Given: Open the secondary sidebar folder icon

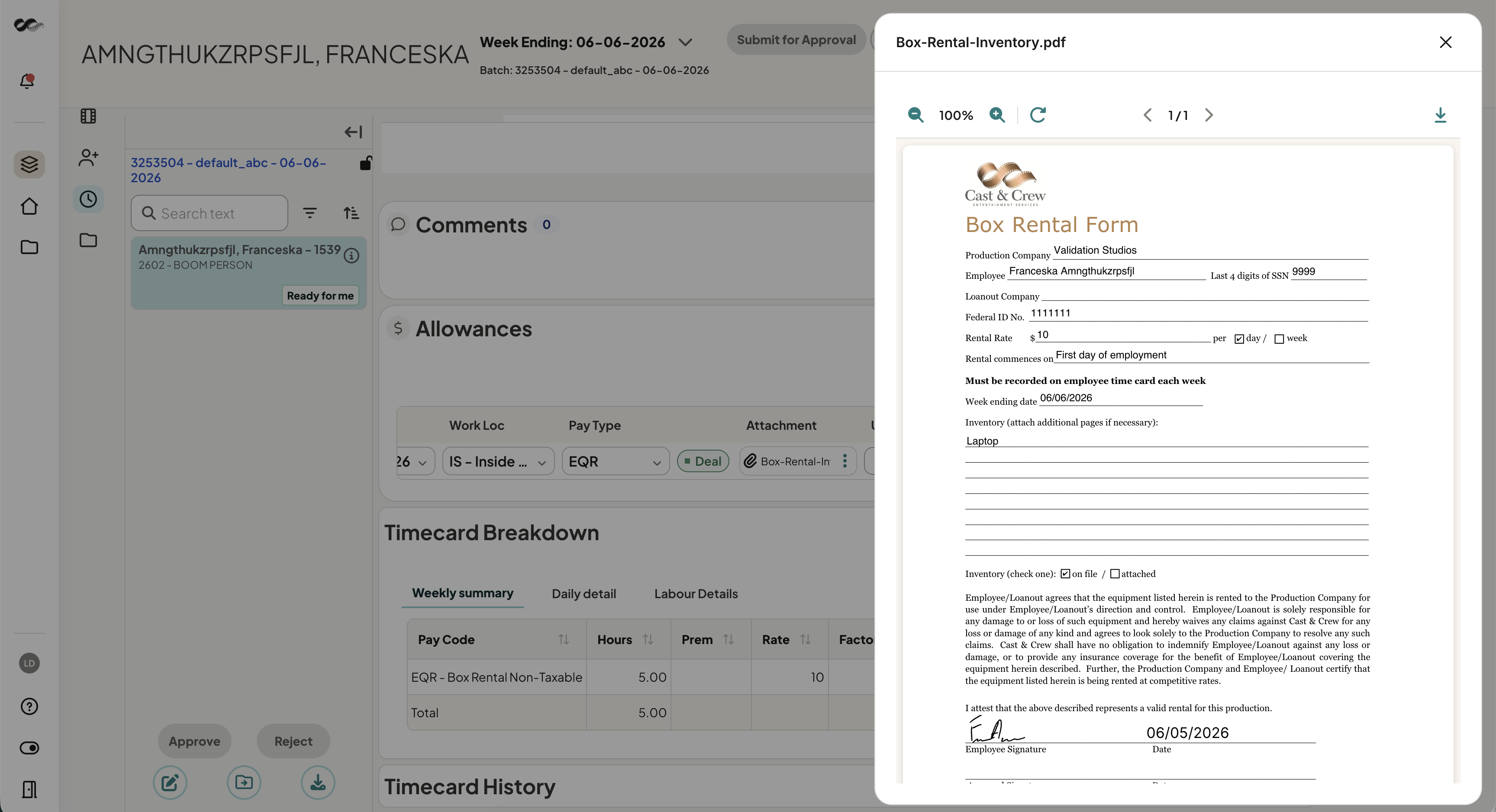Looking at the screenshot, I should [x=88, y=240].
